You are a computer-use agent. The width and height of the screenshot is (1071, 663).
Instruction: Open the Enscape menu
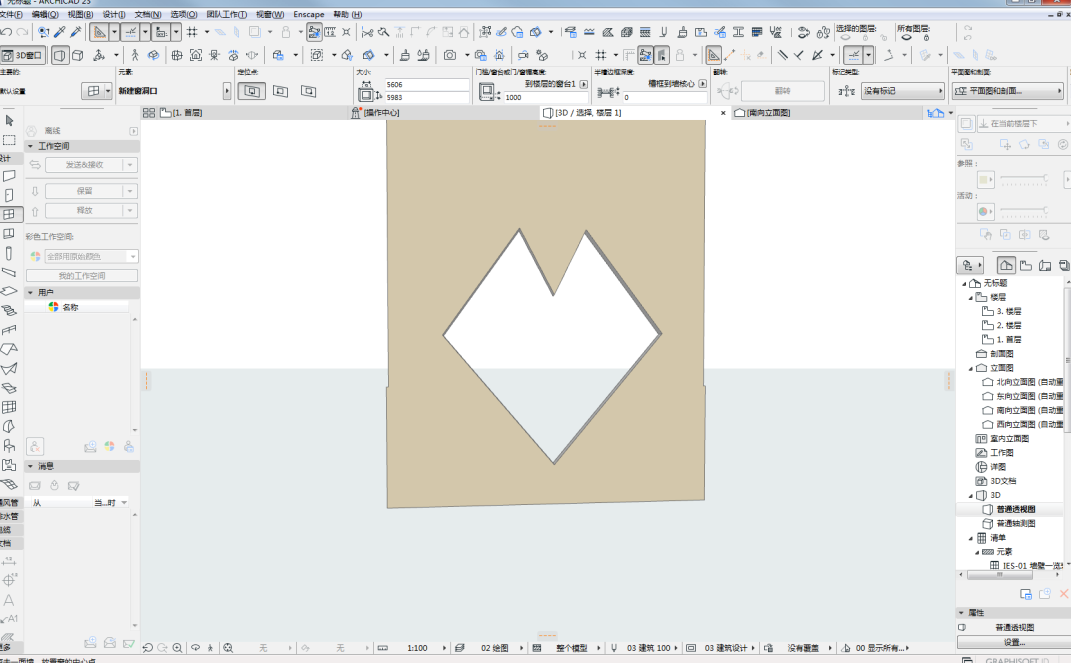[x=309, y=14]
